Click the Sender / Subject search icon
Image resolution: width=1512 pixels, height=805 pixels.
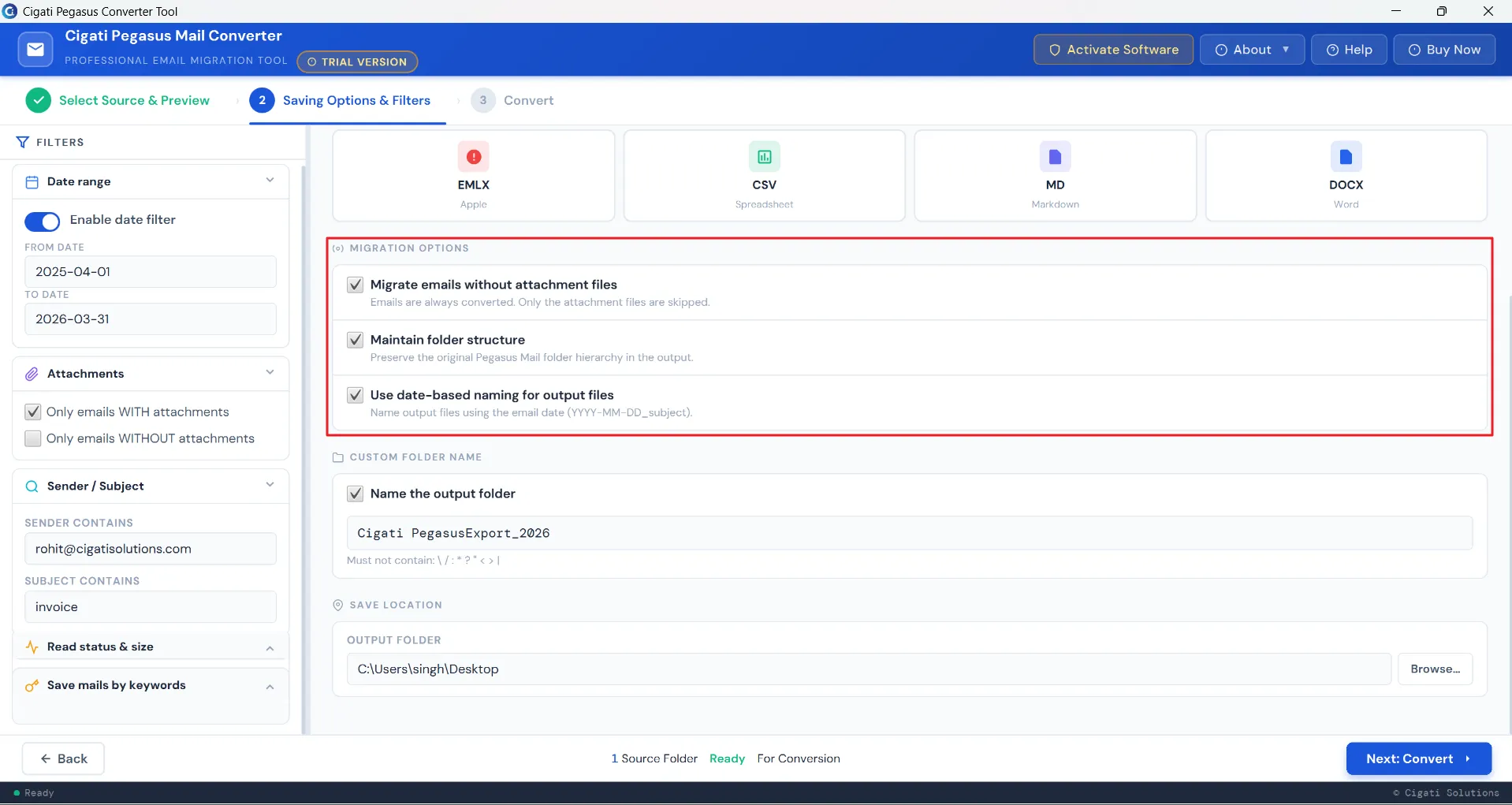point(32,486)
